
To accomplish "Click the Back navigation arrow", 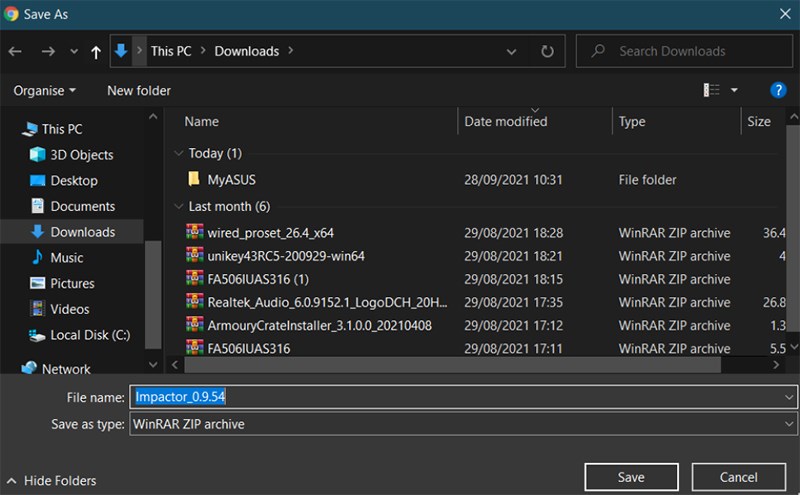I will 15,50.
